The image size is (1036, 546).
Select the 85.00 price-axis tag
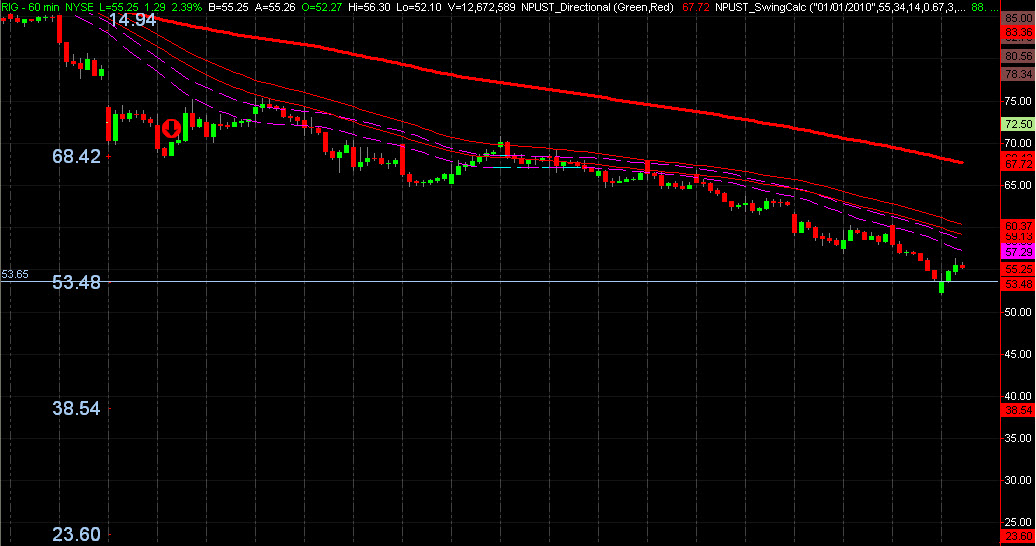tap(1018, 19)
